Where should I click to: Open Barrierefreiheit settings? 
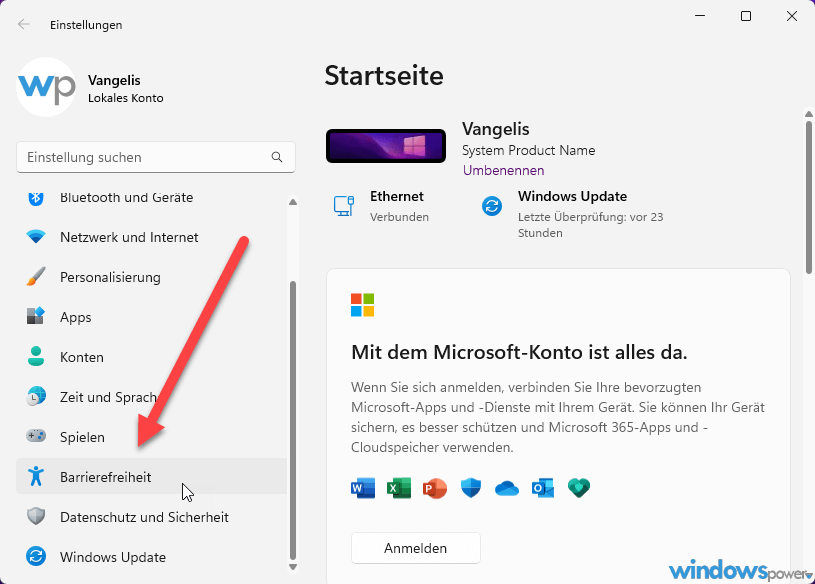(151, 476)
